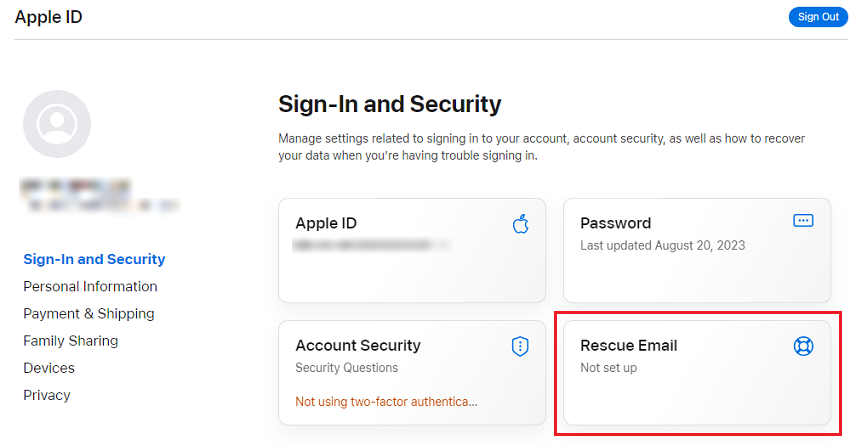Click Apple ID header title

click(48, 17)
